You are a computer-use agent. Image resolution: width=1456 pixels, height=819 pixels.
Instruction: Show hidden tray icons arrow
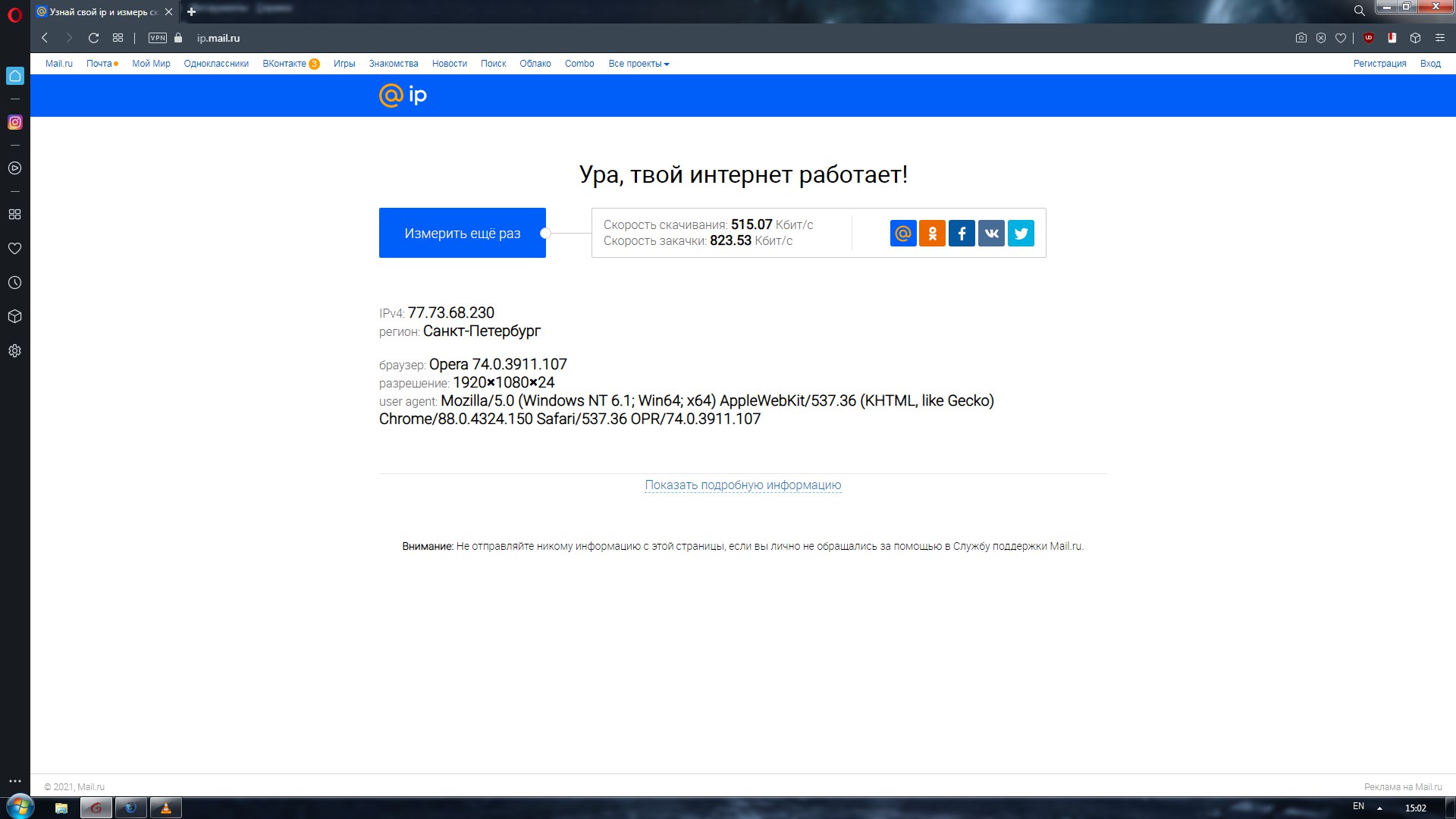point(1379,808)
